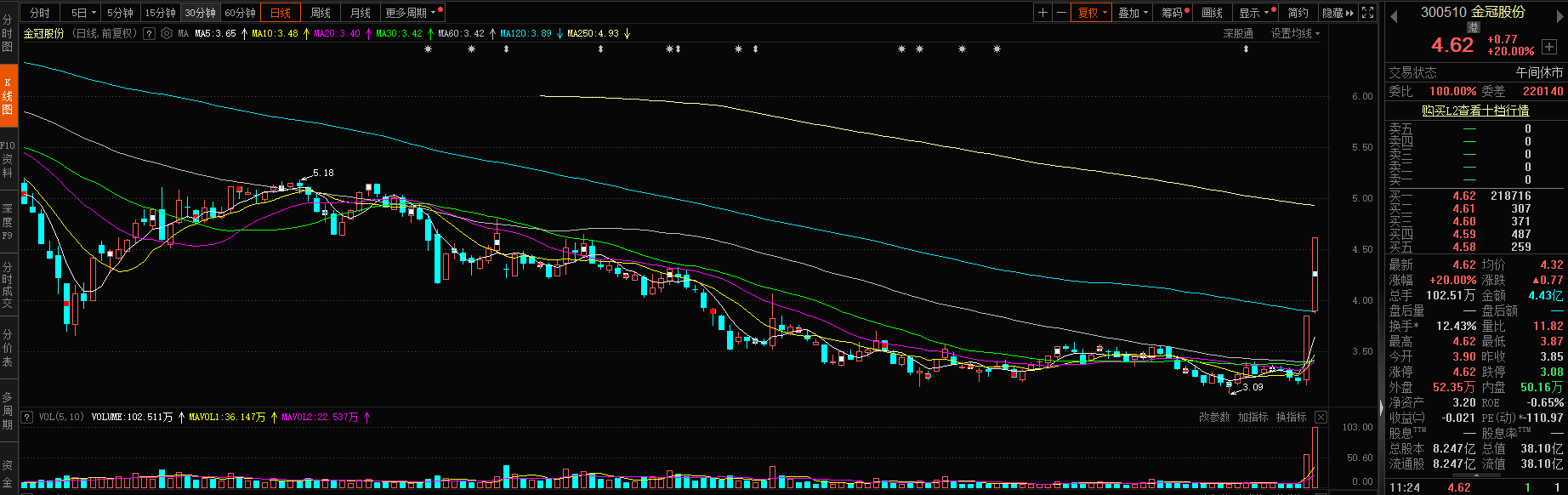Click the 购买L2查看十档行情 link

point(1475,111)
